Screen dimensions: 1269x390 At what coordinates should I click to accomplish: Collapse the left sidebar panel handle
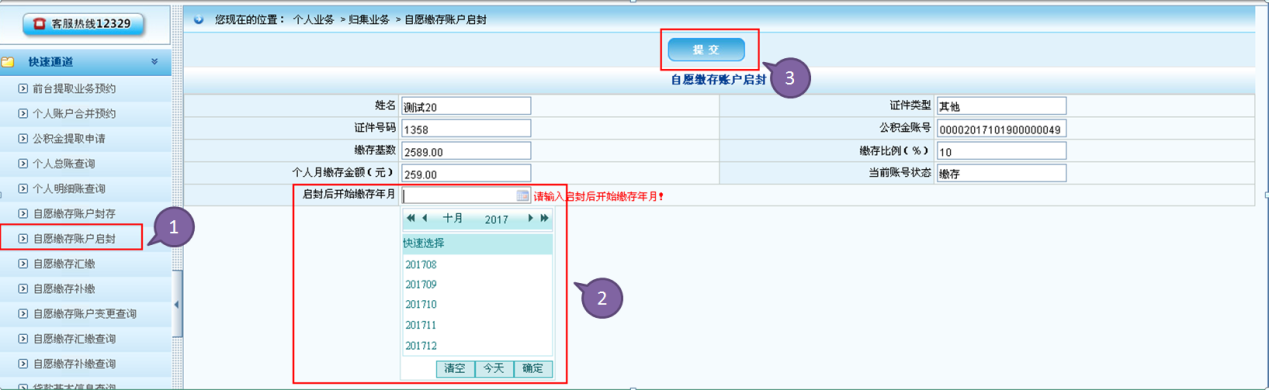tap(178, 304)
